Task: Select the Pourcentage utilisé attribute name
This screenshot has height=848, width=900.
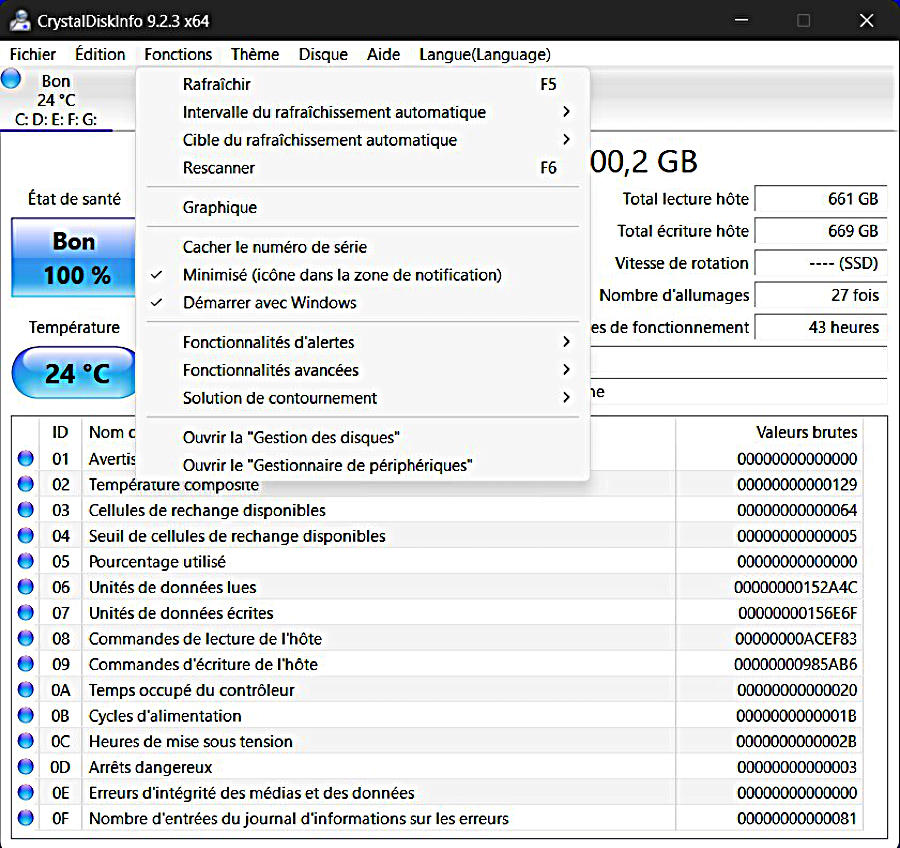Action: (x=157, y=562)
